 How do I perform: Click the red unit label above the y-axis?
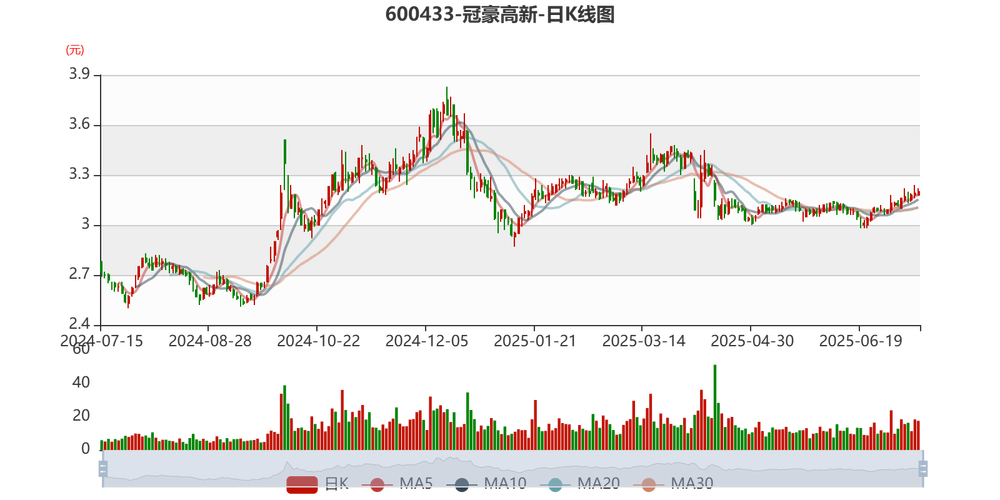[x=74, y=49]
